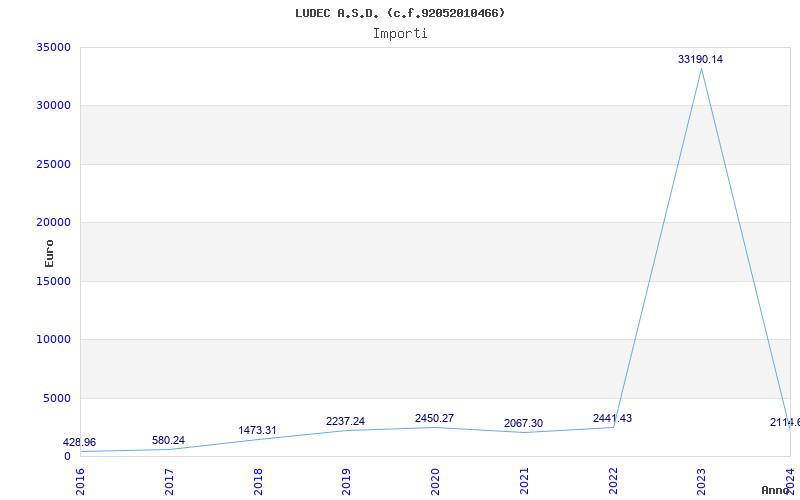
Task: Click the 10000 y-axis tick label
Action: [x=53, y=339]
